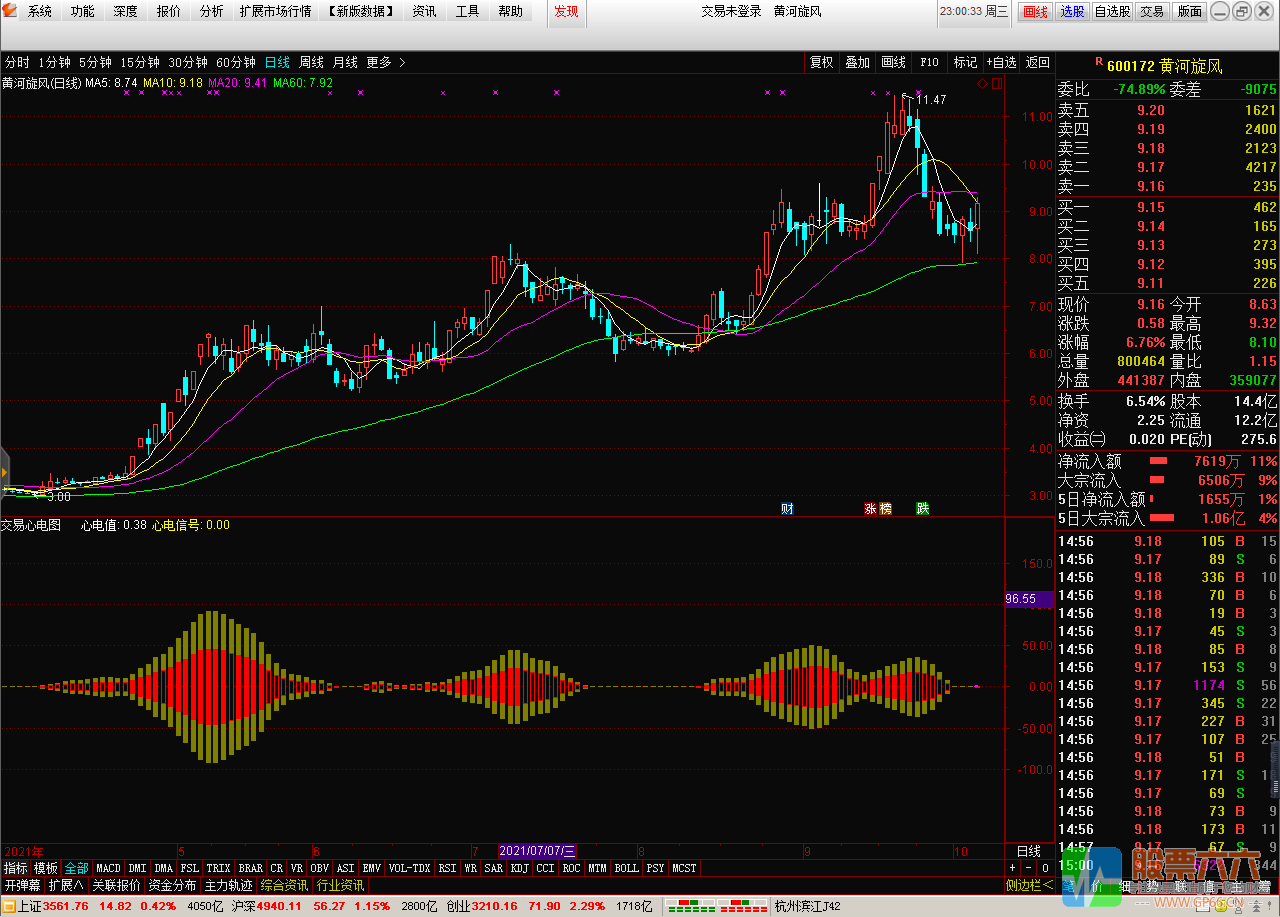This screenshot has width=1280, height=917.
Task: Click the minus zoom icon below the chart
Action: pos(1028,868)
